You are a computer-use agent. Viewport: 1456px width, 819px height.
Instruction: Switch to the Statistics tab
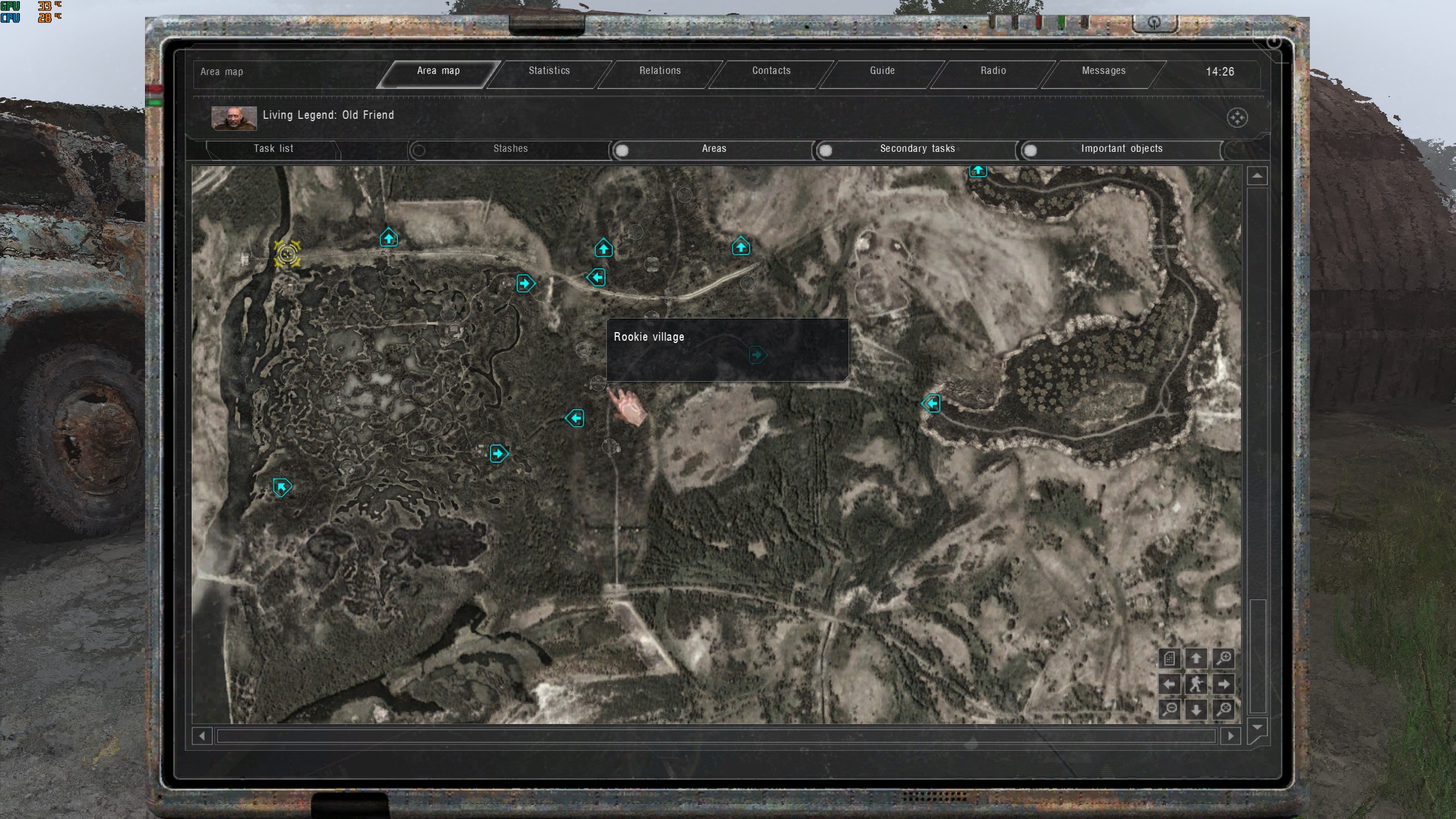tap(549, 71)
